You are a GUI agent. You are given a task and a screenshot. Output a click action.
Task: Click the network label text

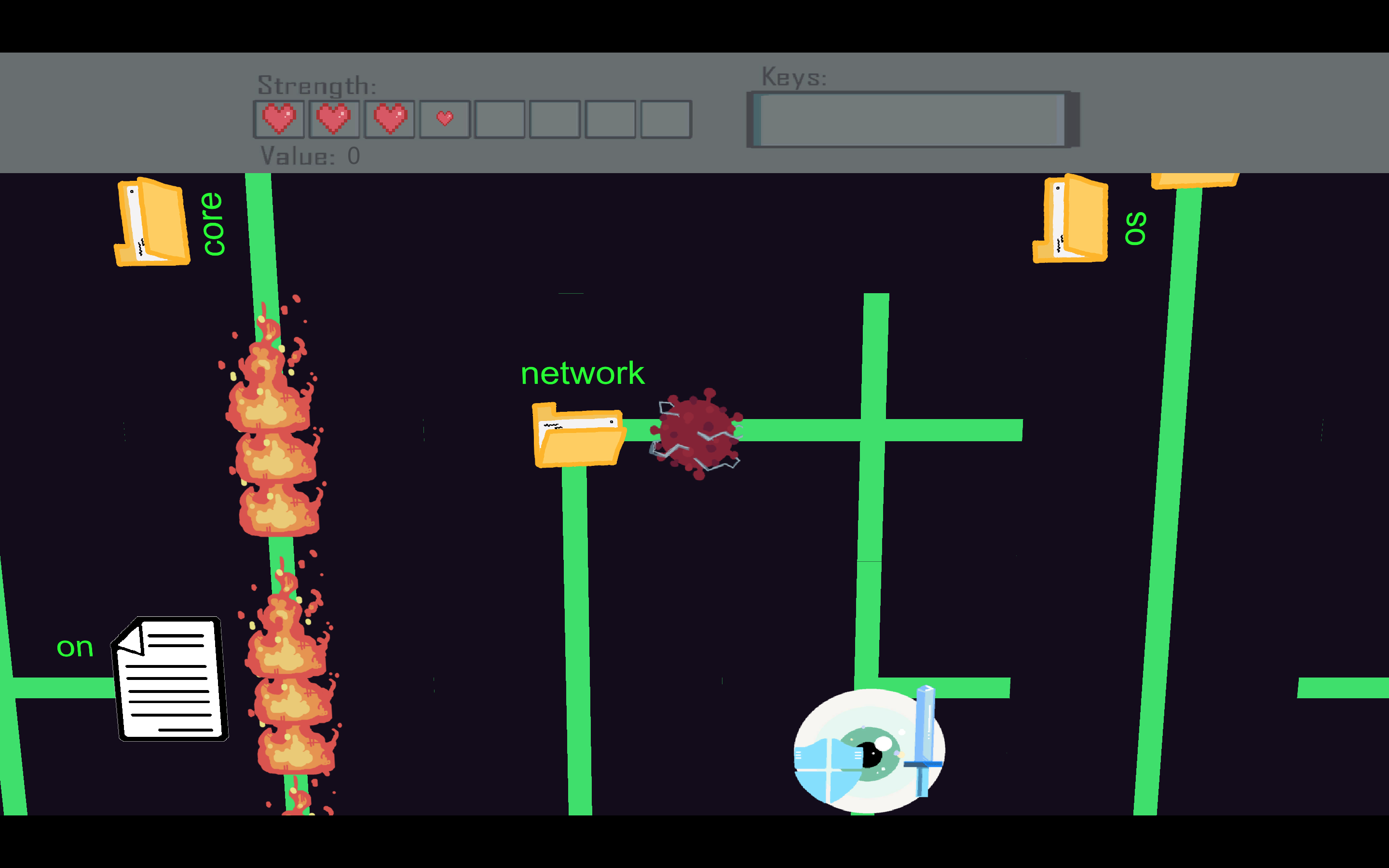(x=583, y=373)
